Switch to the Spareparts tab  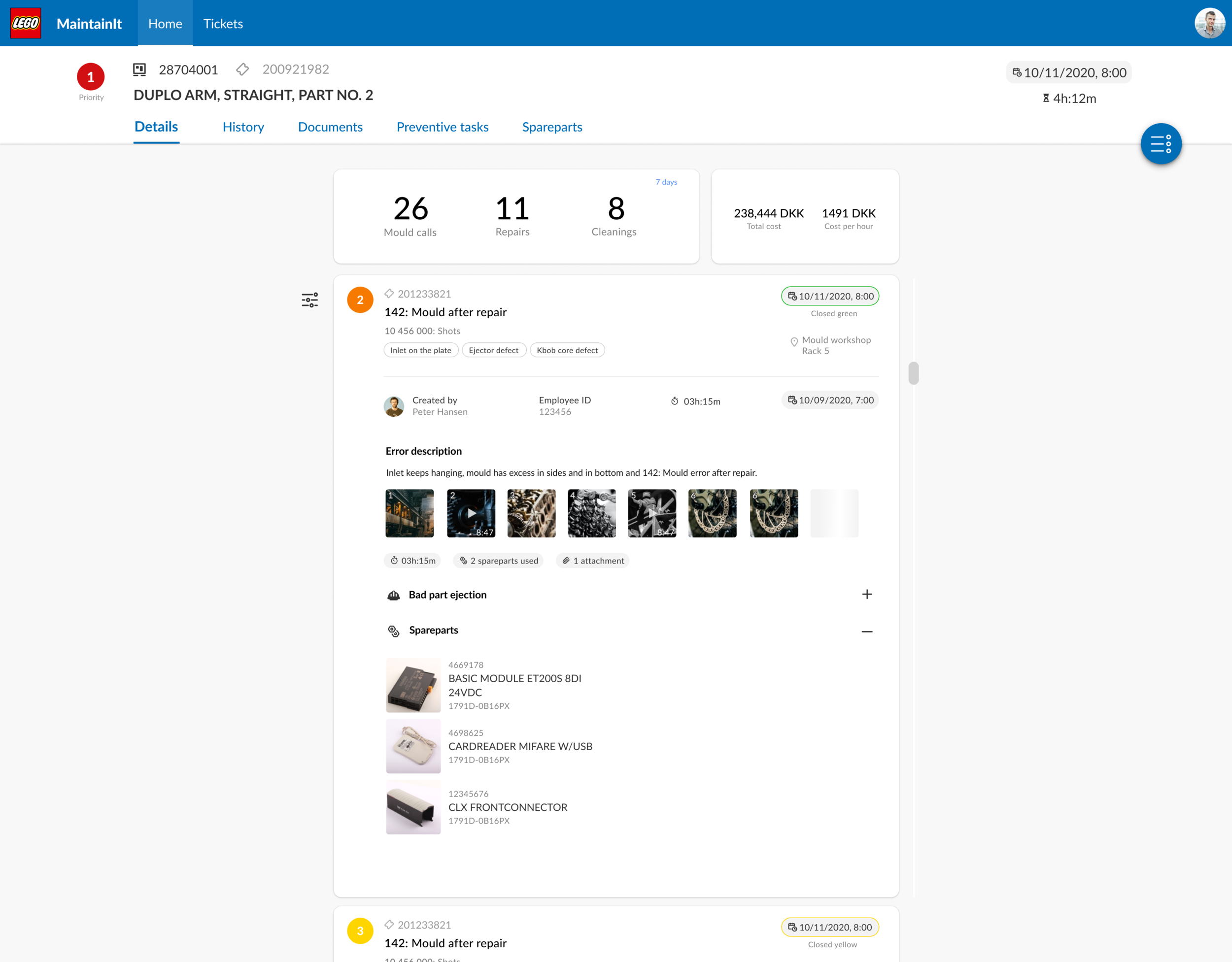coord(552,127)
